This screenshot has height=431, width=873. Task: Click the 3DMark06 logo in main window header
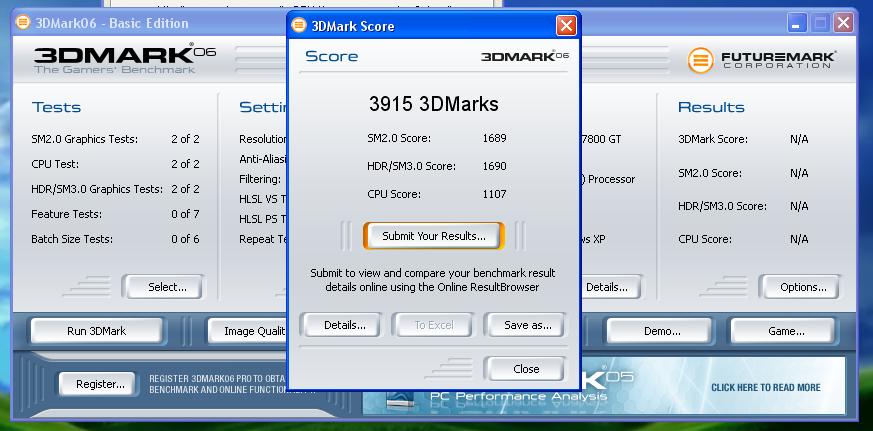click(x=124, y=59)
